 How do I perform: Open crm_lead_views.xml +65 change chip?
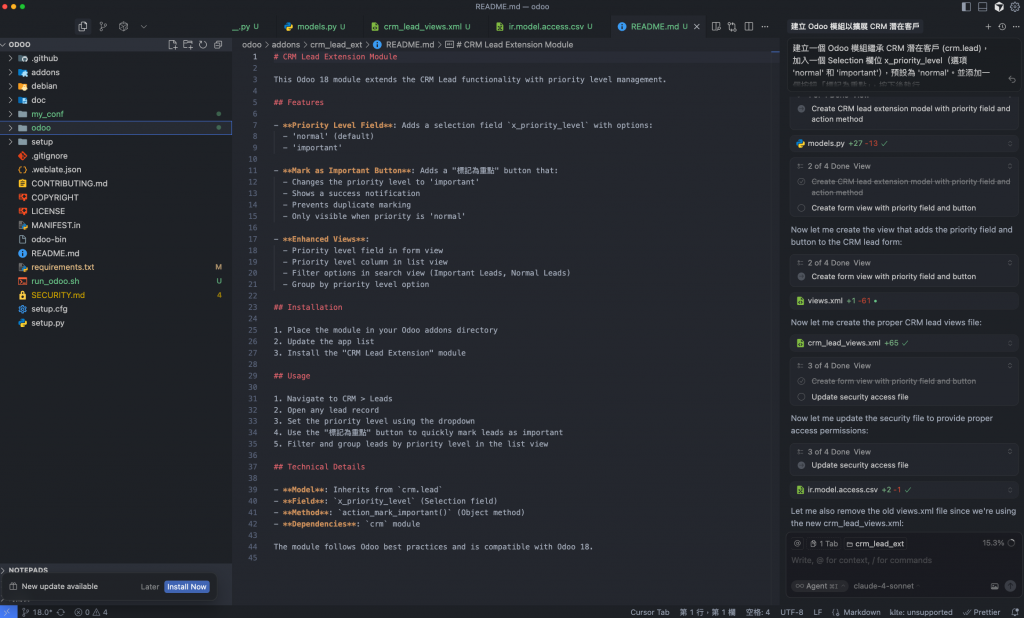click(904, 343)
